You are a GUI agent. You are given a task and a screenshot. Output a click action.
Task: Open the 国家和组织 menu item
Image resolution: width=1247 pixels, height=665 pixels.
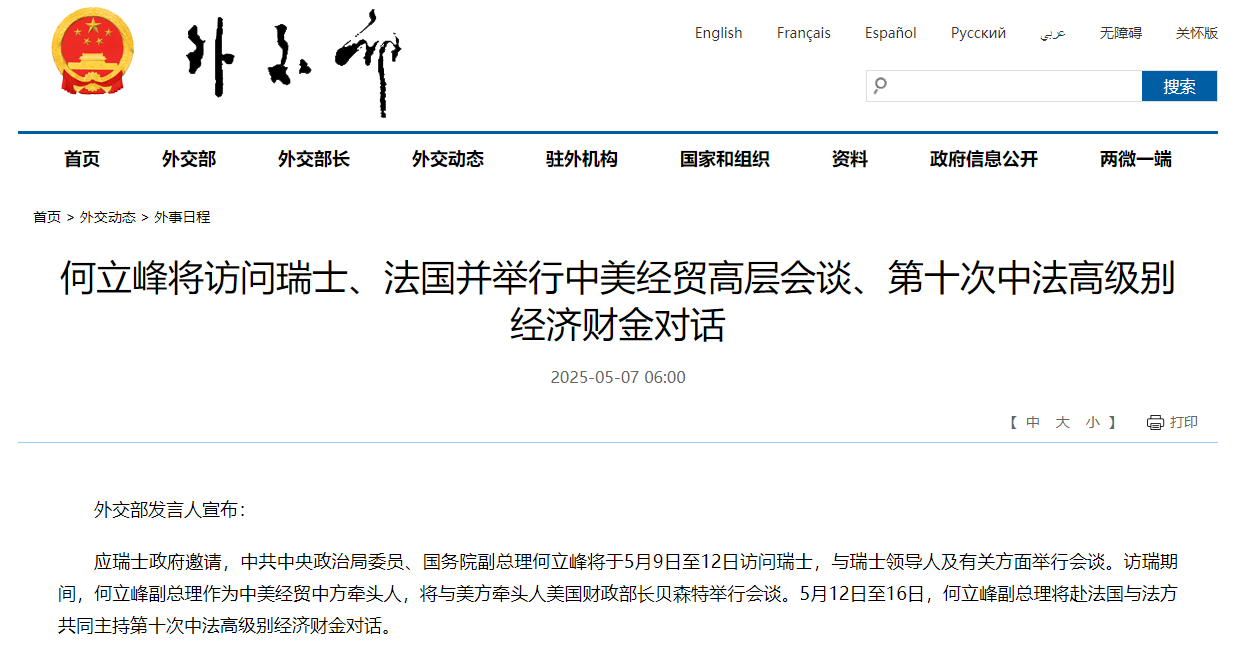(x=725, y=159)
